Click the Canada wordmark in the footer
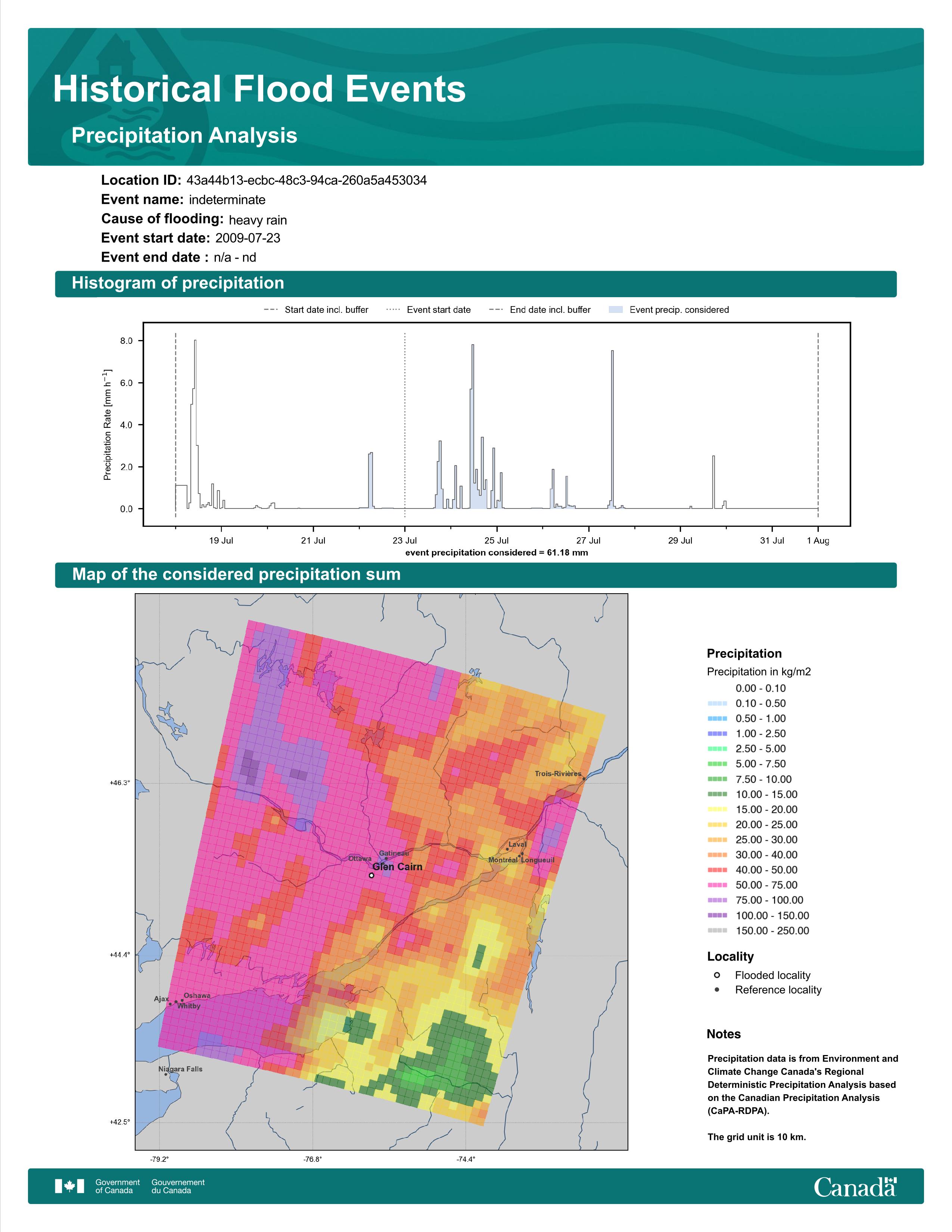The image size is (952, 1232). click(x=855, y=1186)
